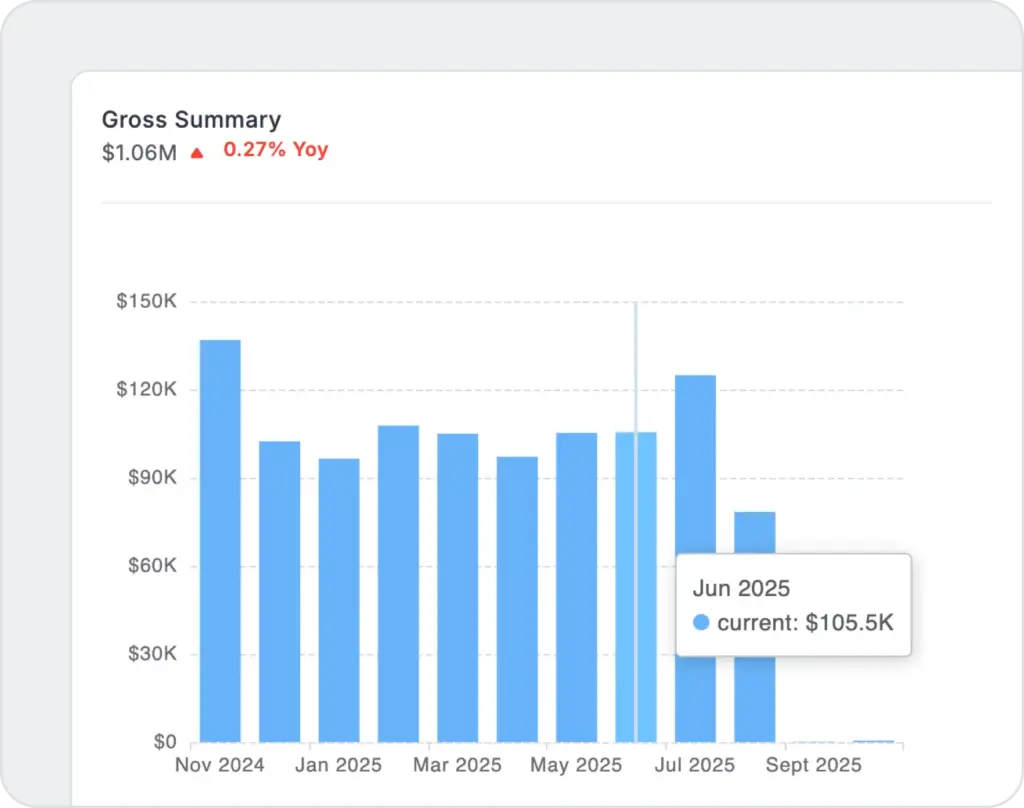Select the Feb 2025 bar

pyautogui.click(x=398, y=583)
